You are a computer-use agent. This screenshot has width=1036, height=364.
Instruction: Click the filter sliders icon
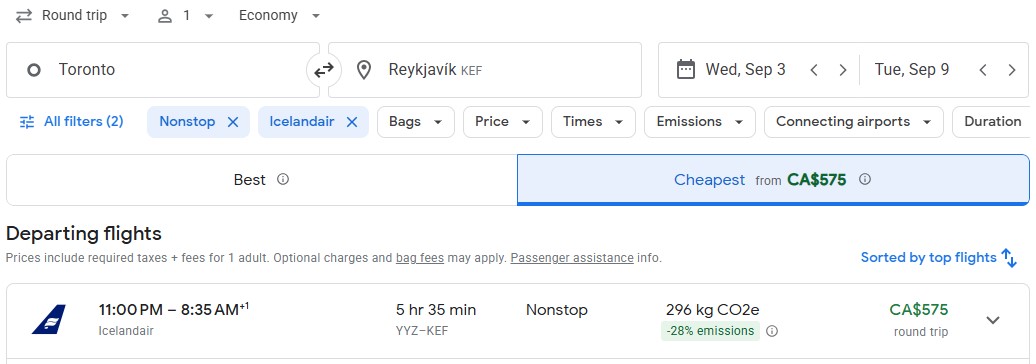[27, 122]
